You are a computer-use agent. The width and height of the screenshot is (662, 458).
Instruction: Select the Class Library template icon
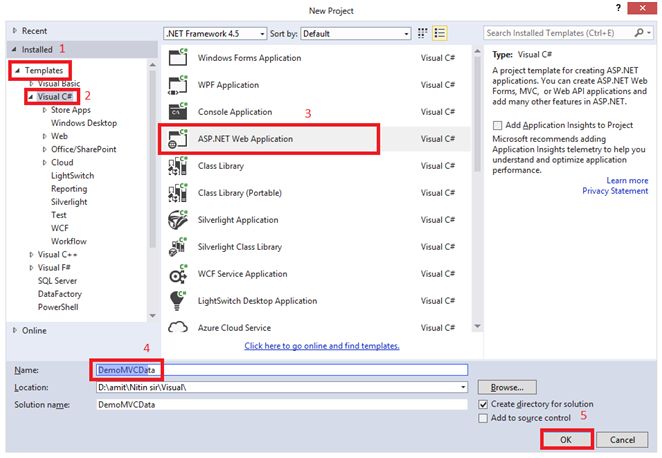[178, 165]
